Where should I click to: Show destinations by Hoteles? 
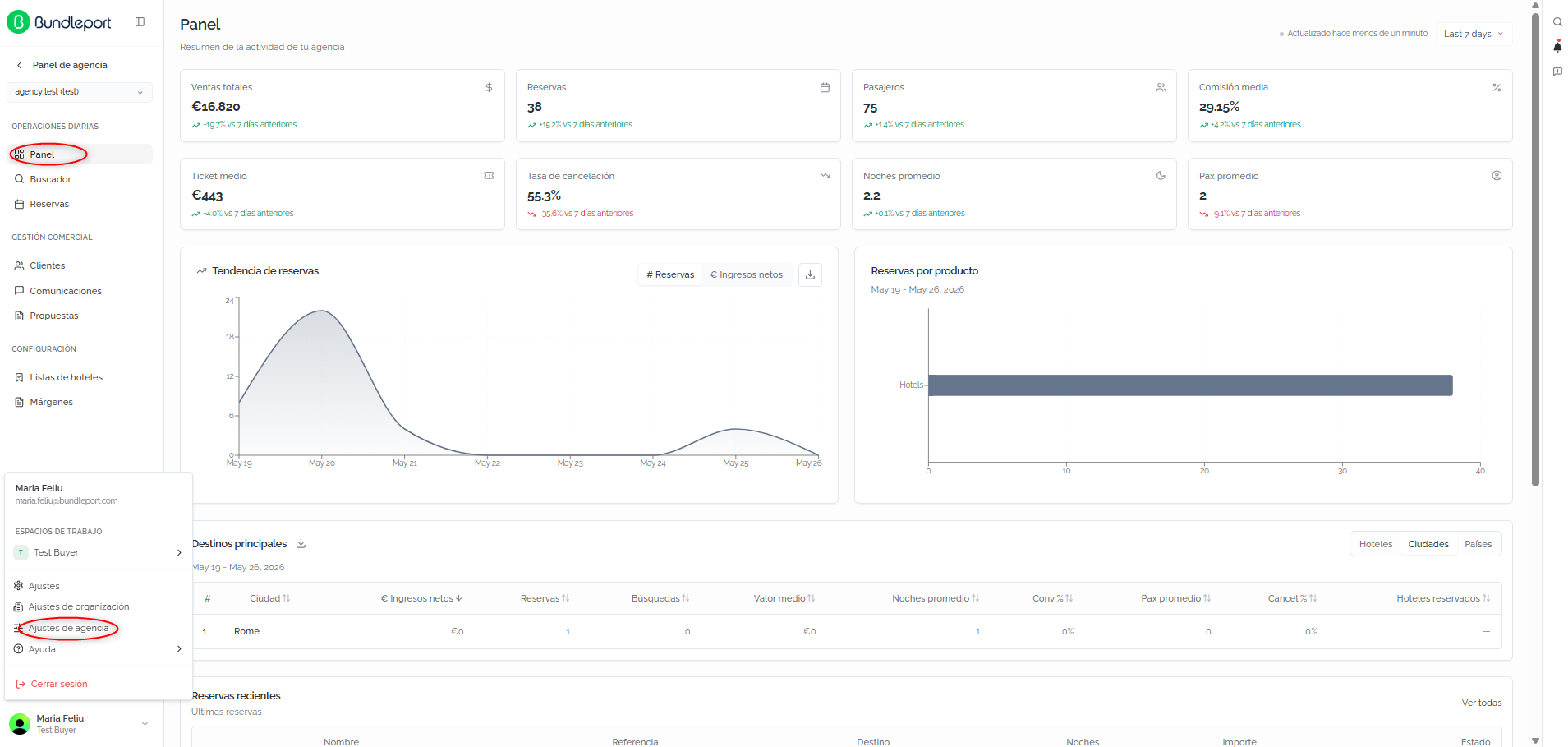click(x=1376, y=544)
